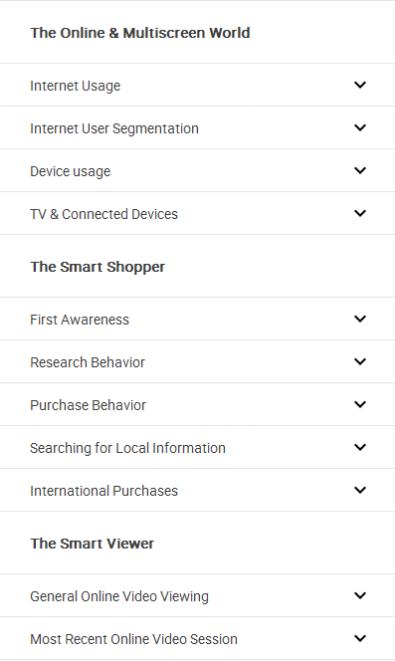Expand Most Recent Online Video Session chevron
Image resolution: width=395 pixels, height=661 pixels.
coord(360,639)
